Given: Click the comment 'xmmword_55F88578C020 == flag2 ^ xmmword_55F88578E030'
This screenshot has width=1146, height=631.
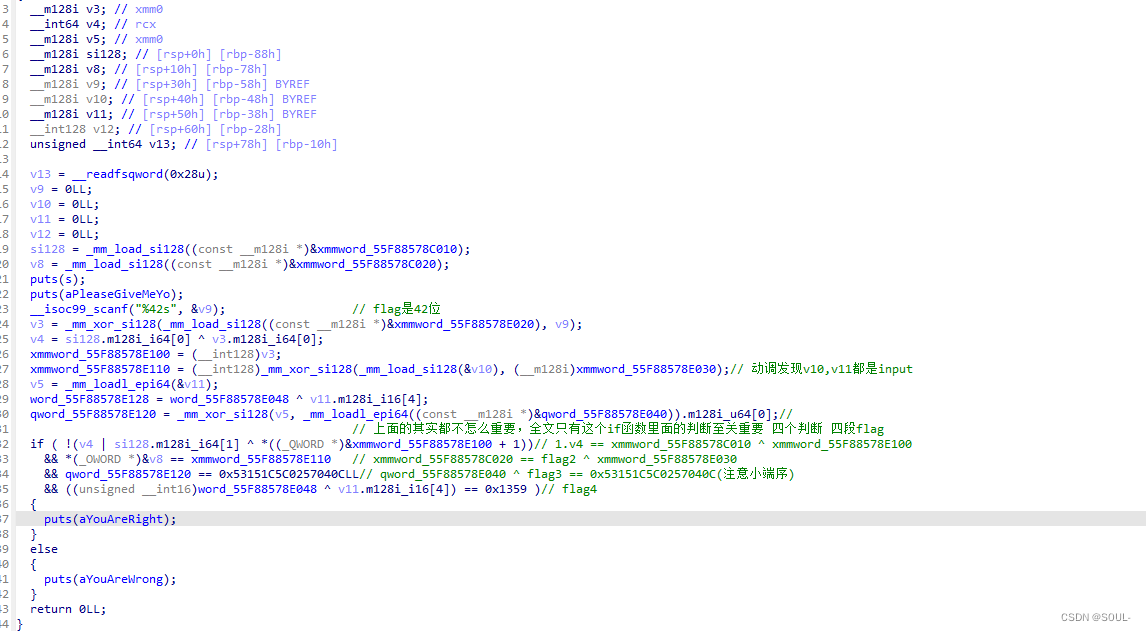Looking at the screenshot, I should [544, 459].
